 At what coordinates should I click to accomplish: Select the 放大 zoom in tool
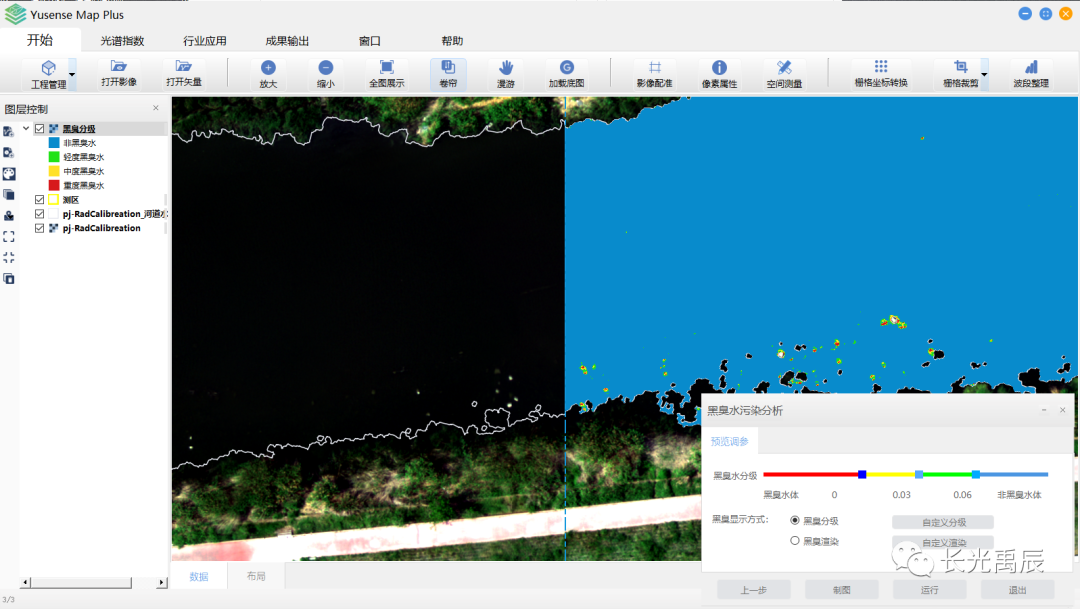click(268, 68)
